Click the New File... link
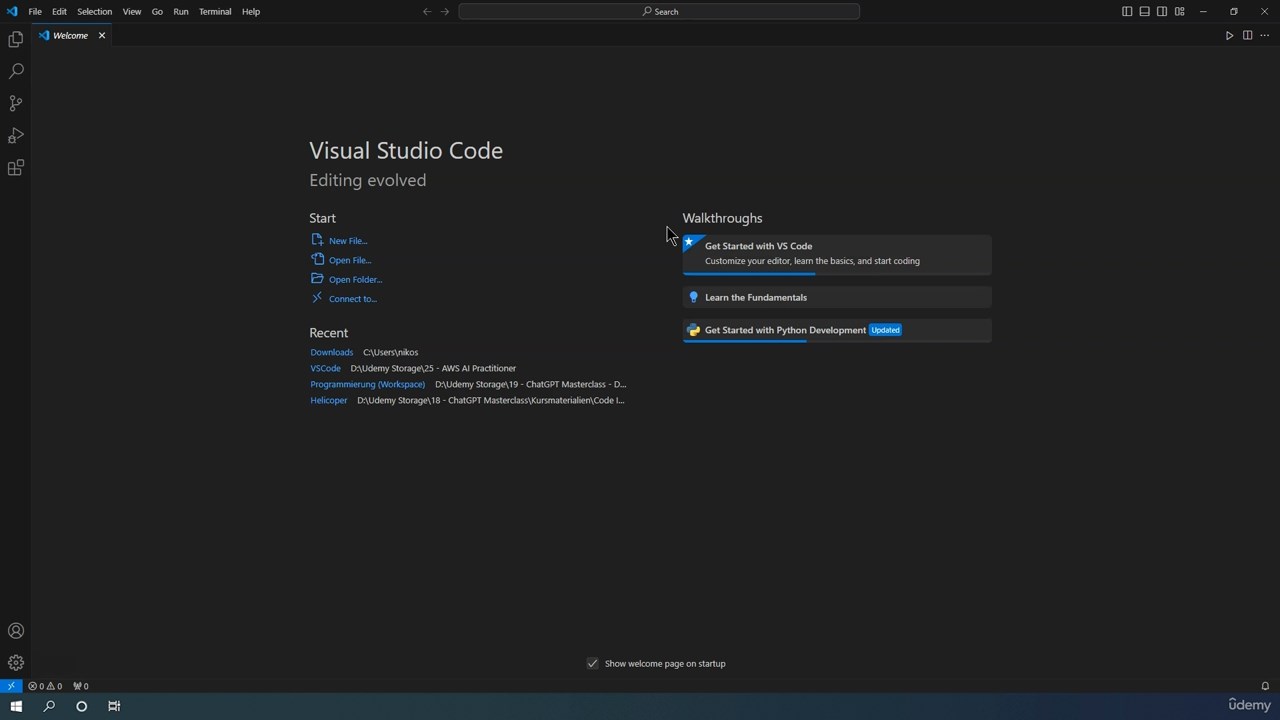 (339, 241)
